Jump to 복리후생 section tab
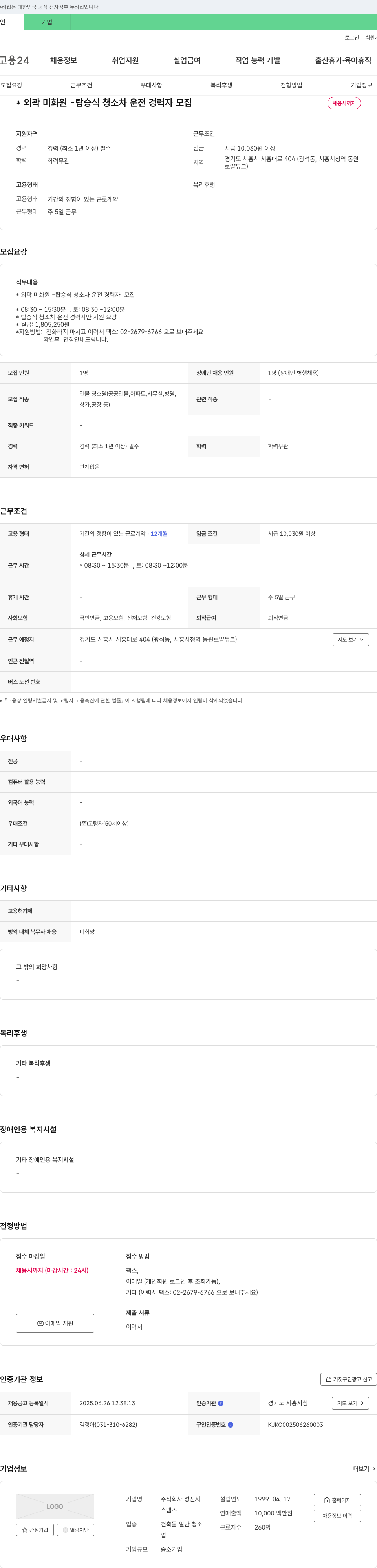 tap(221, 85)
